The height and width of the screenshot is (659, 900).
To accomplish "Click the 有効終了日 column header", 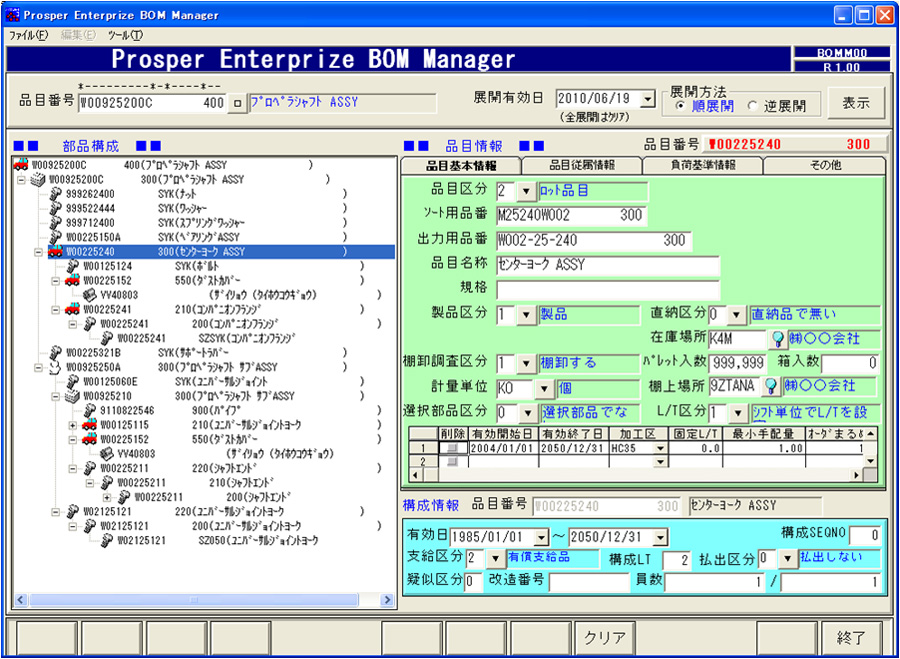I will [x=573, y=433].
